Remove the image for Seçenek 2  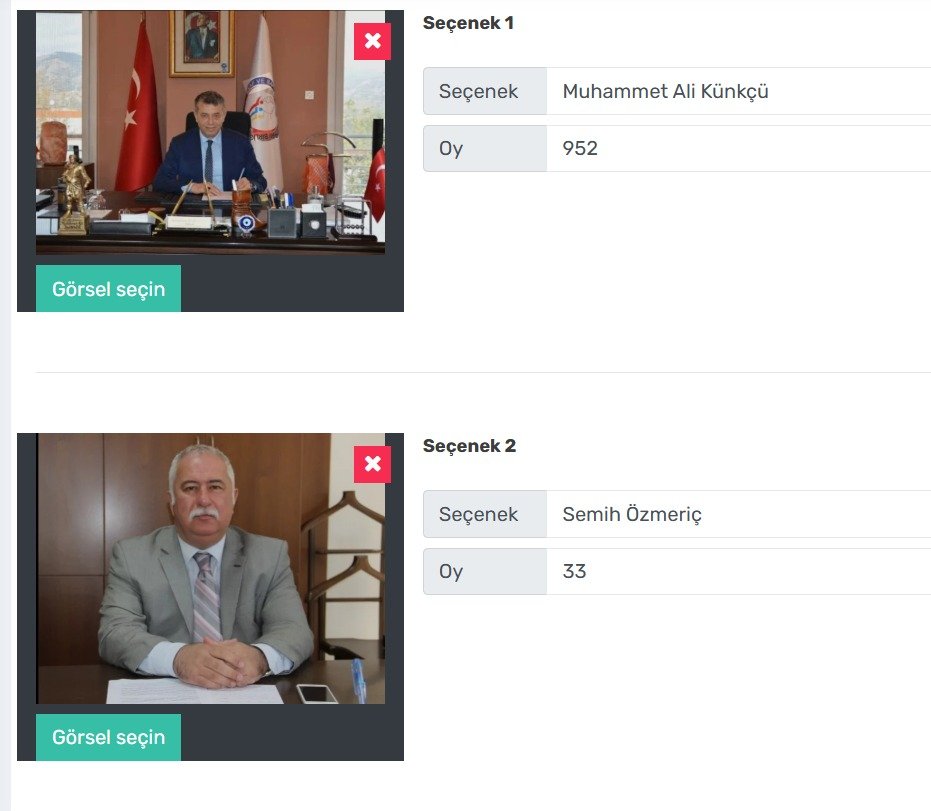click(372, 464)
